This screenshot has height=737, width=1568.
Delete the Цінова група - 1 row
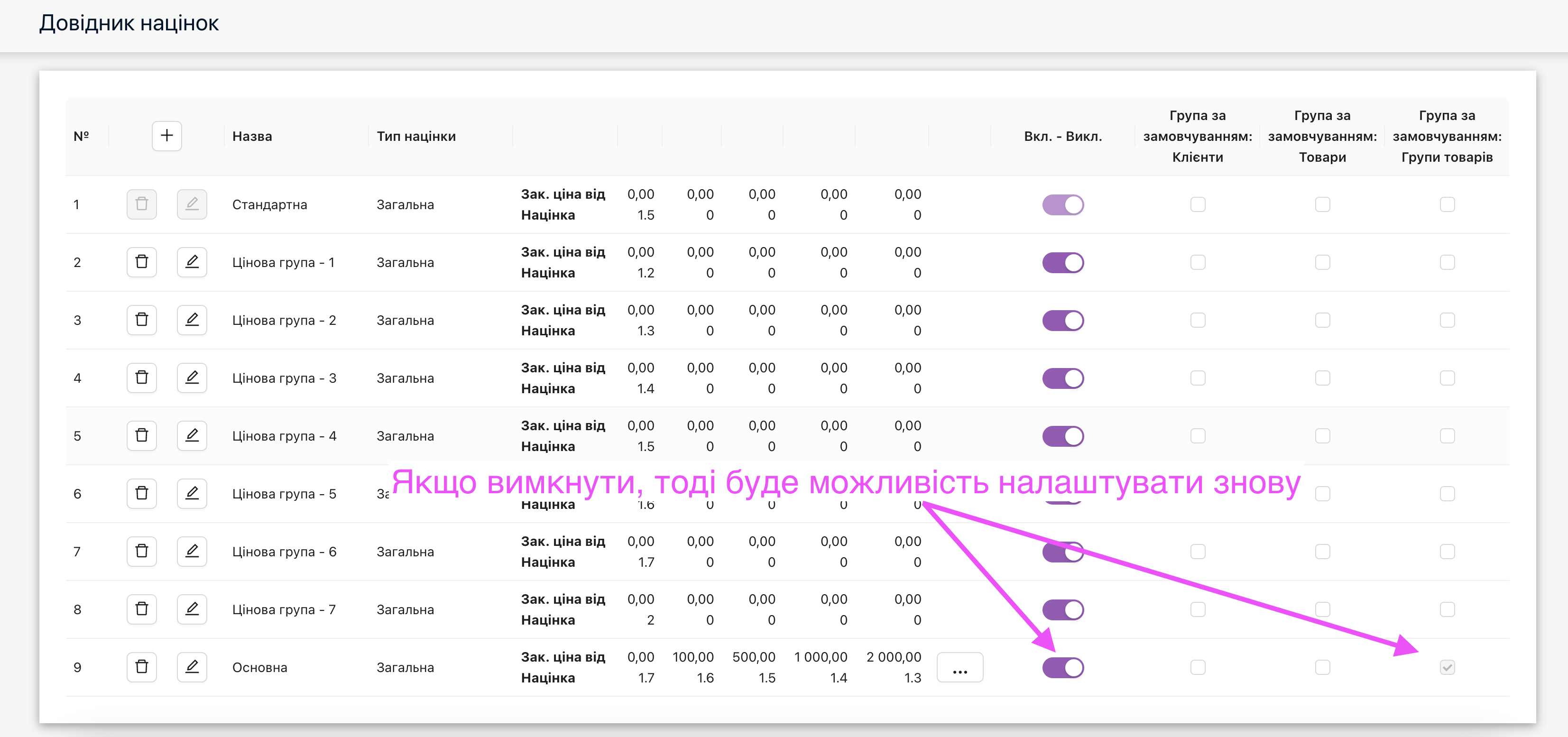(142, 262)
